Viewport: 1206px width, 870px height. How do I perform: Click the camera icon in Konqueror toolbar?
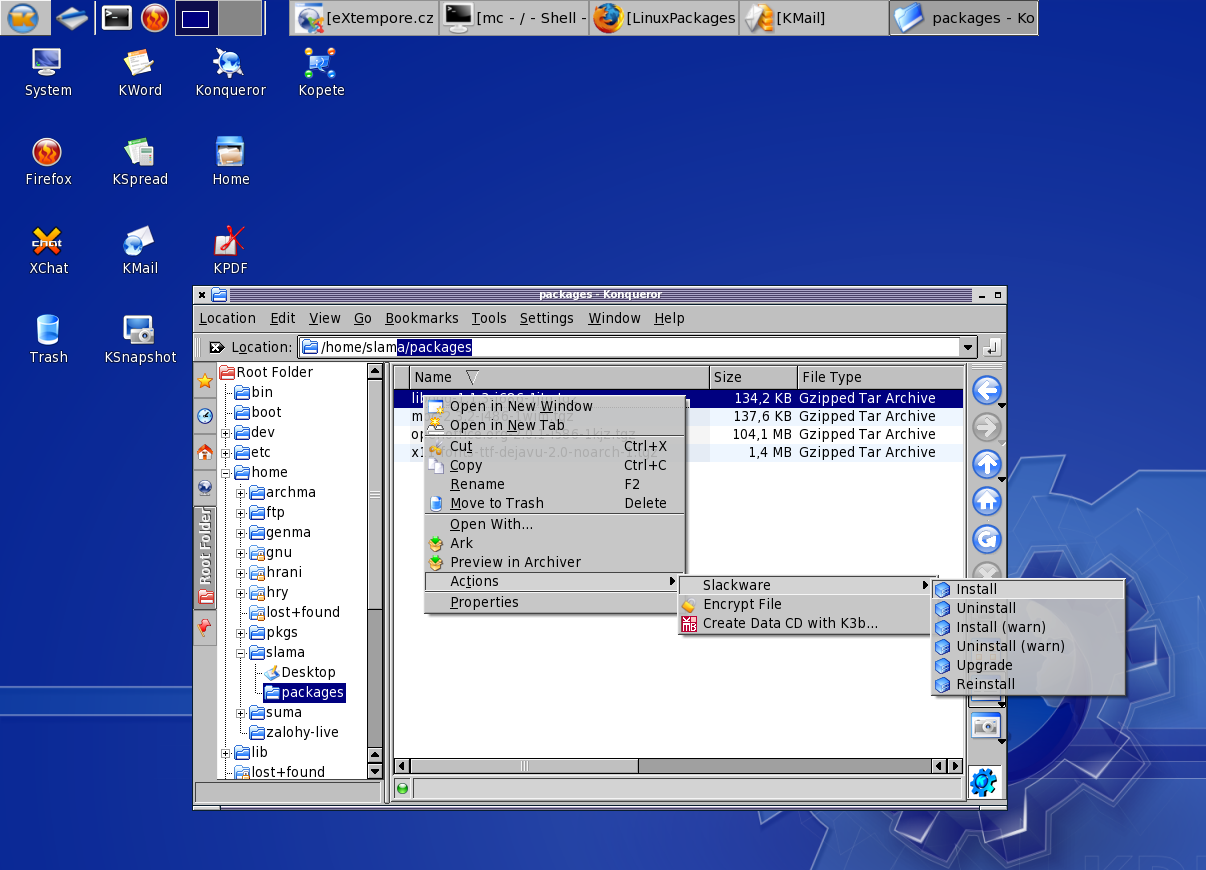tap(985, 725)
